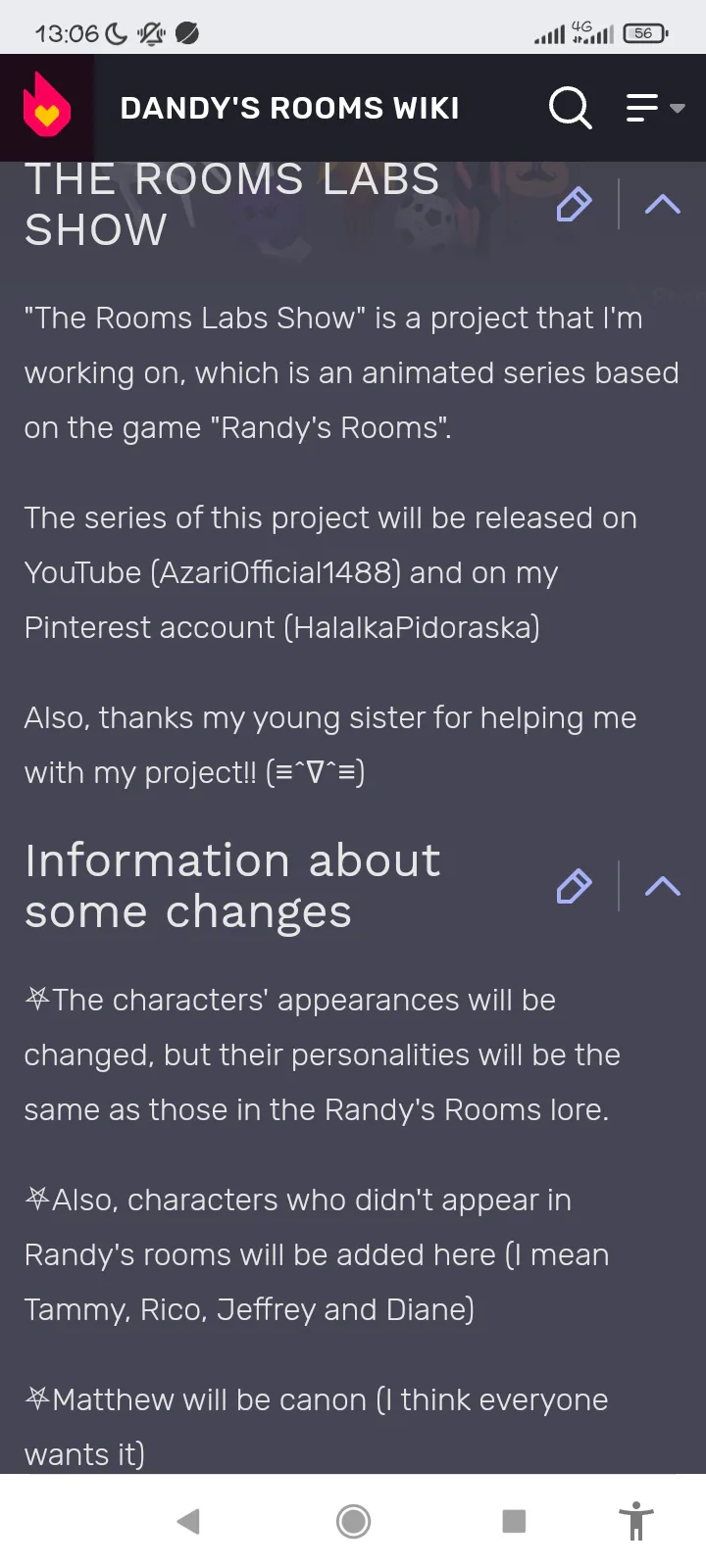Open recent apps with square button

click(514, 1521)
